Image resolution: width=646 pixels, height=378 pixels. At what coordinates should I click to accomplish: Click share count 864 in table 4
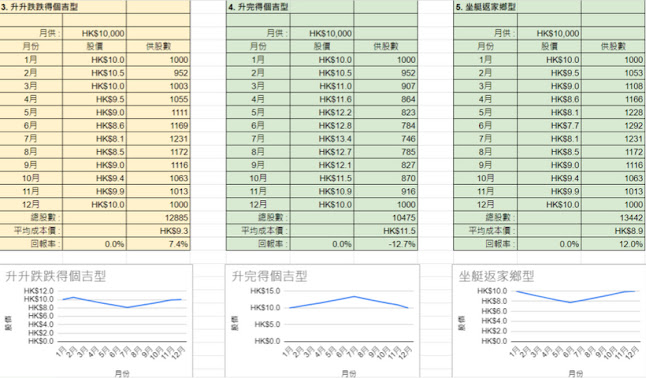tap(386, 99)
